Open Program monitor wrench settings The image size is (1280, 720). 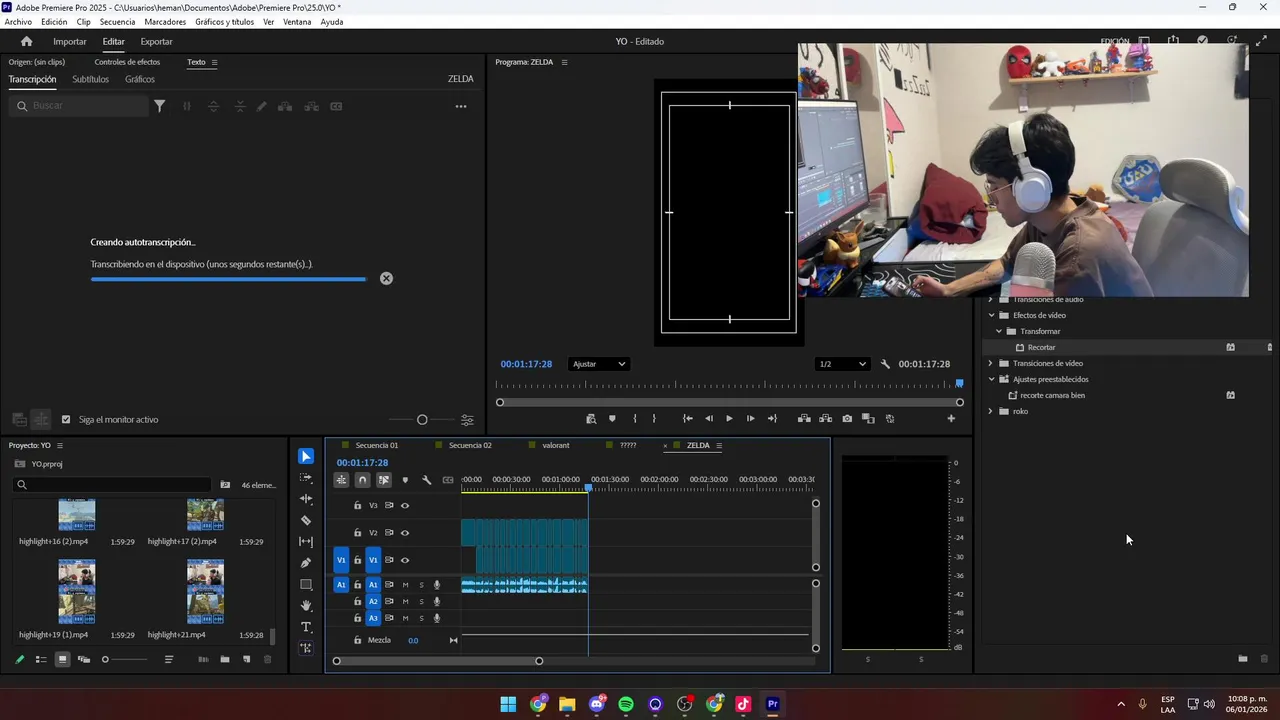tap(885, 364)
